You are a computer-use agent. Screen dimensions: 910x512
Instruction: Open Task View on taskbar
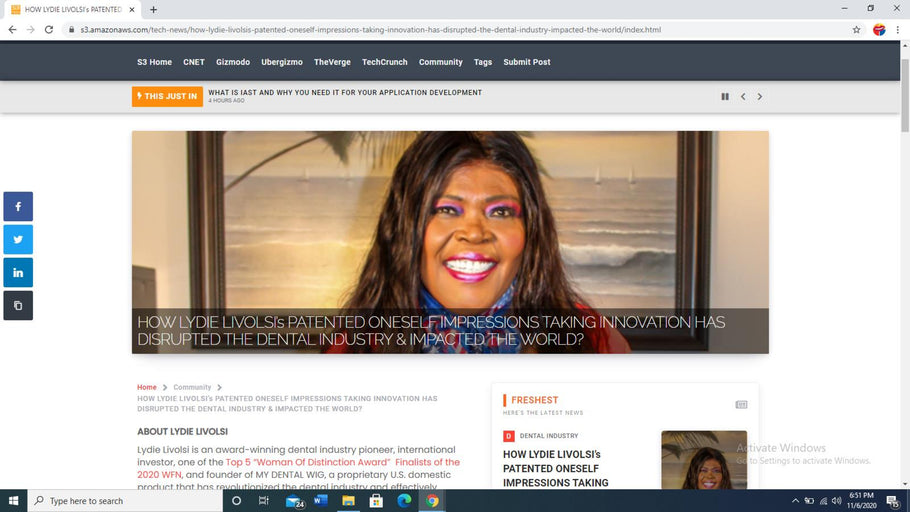click(263, 500)
